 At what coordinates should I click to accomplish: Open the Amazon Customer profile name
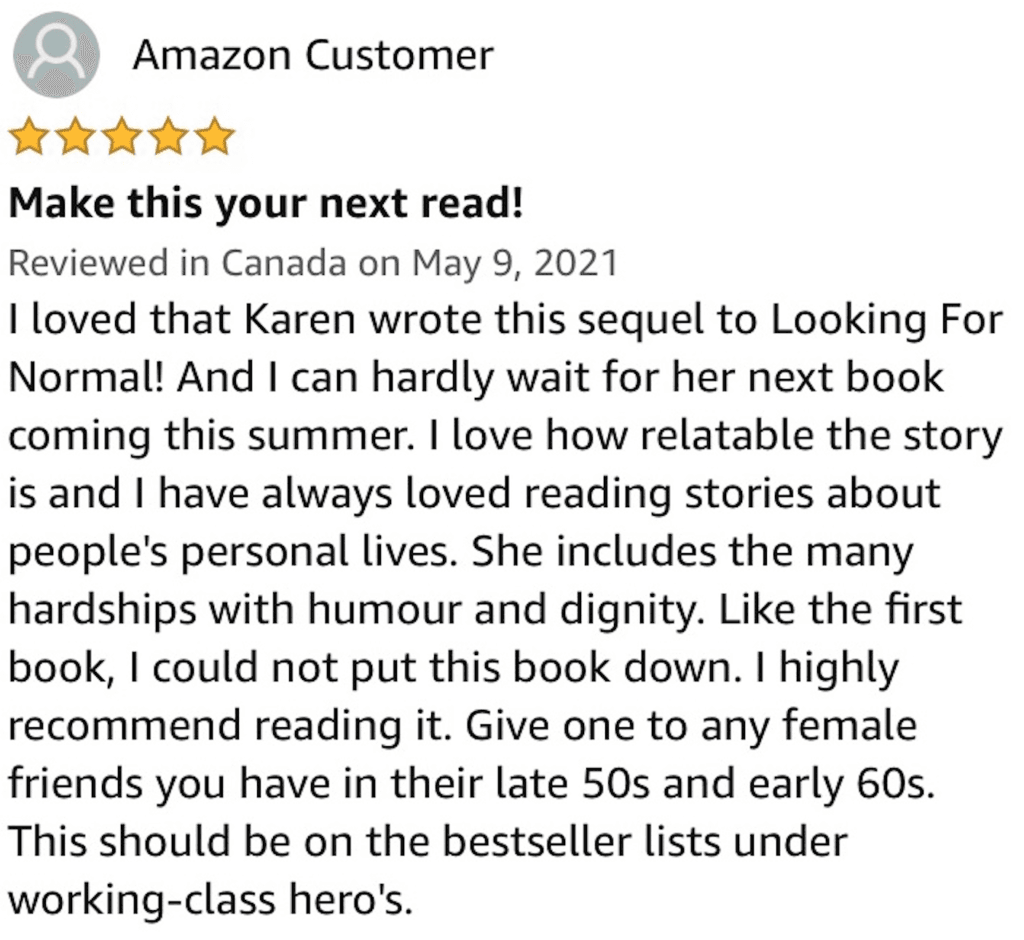tap(313, 56)
